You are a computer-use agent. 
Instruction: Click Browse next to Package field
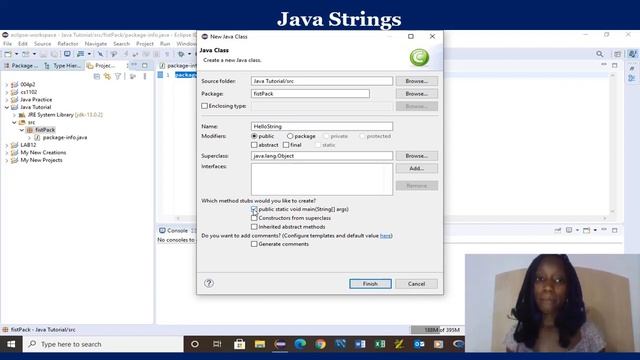tap(416, 93)
